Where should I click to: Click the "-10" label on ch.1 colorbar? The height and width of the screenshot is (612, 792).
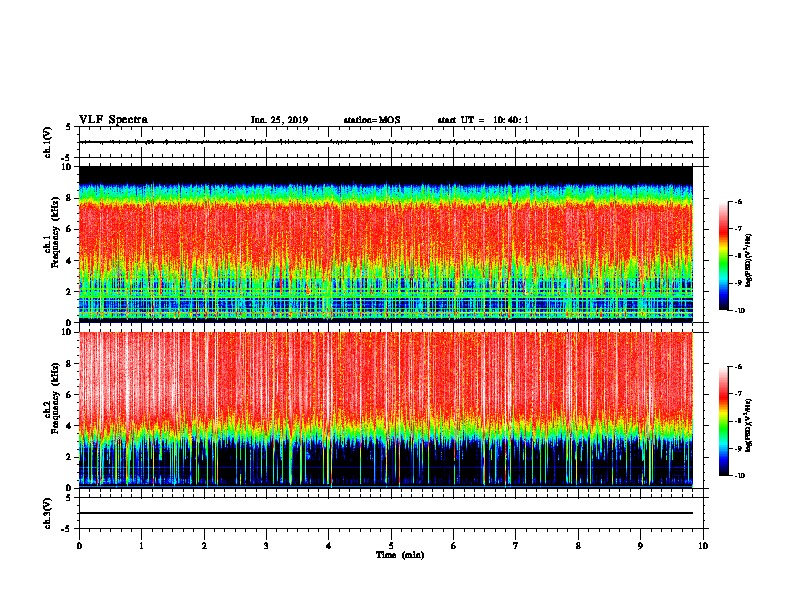coord(739,311)
